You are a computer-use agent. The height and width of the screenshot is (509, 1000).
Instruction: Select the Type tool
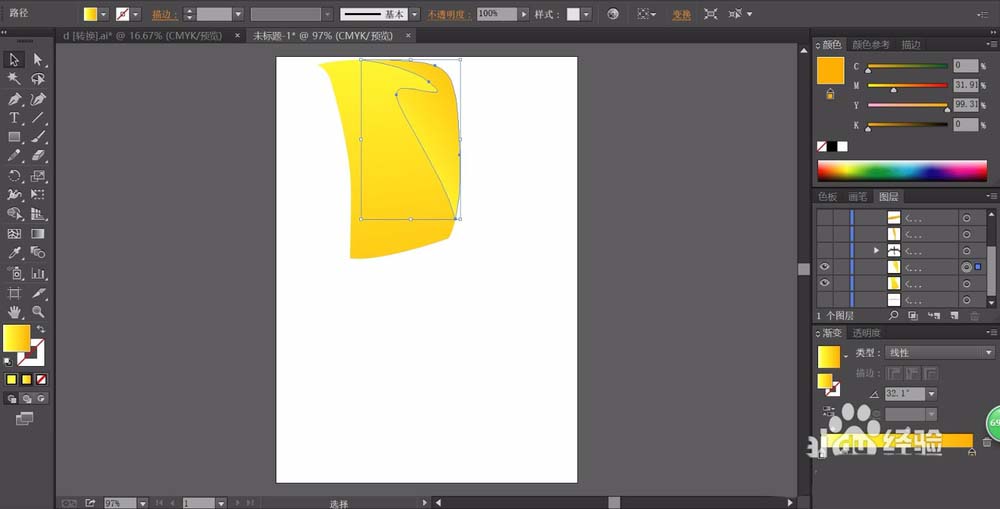pos(14,118)
